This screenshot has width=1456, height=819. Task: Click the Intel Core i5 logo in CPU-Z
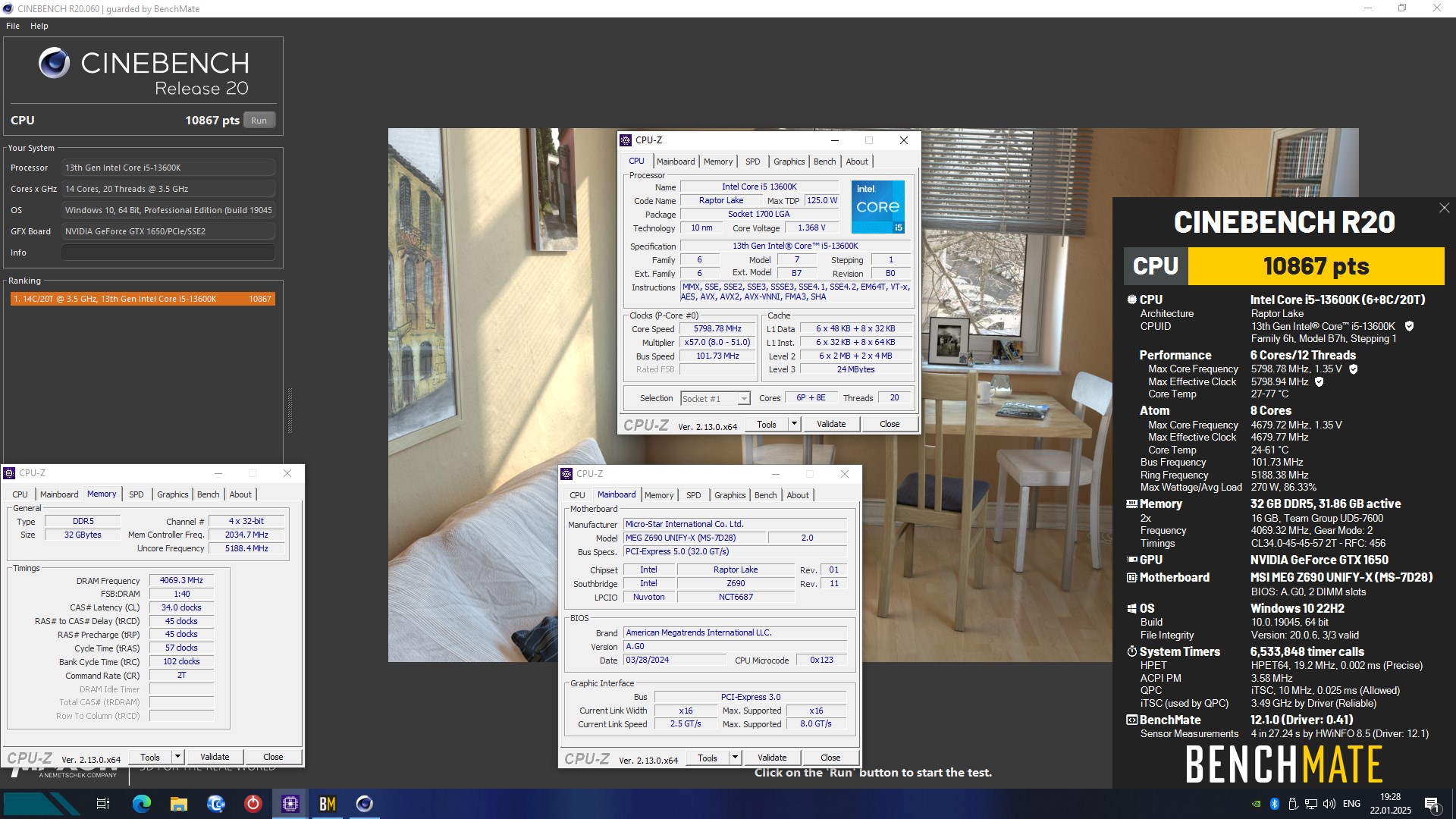(877, 207)
